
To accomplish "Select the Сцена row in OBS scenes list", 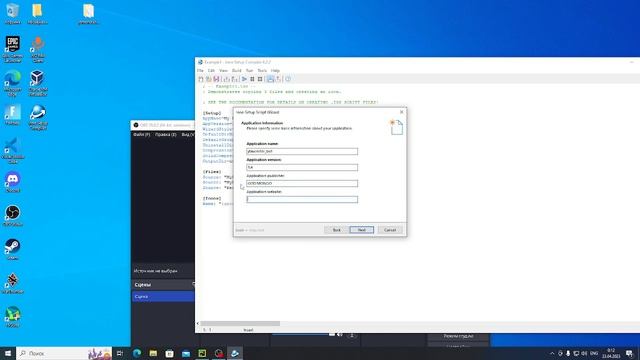I will click(x=163, y=297).
